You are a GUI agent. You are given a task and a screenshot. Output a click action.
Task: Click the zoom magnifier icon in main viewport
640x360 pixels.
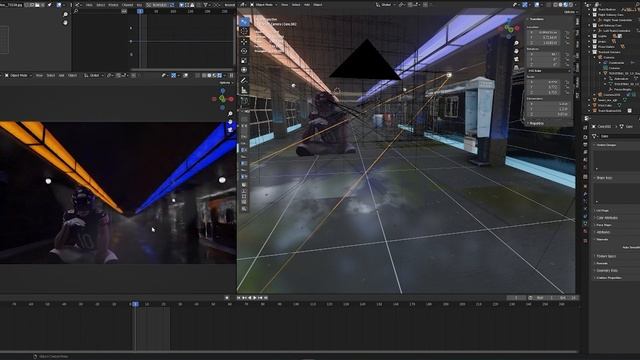click(516, 43)
